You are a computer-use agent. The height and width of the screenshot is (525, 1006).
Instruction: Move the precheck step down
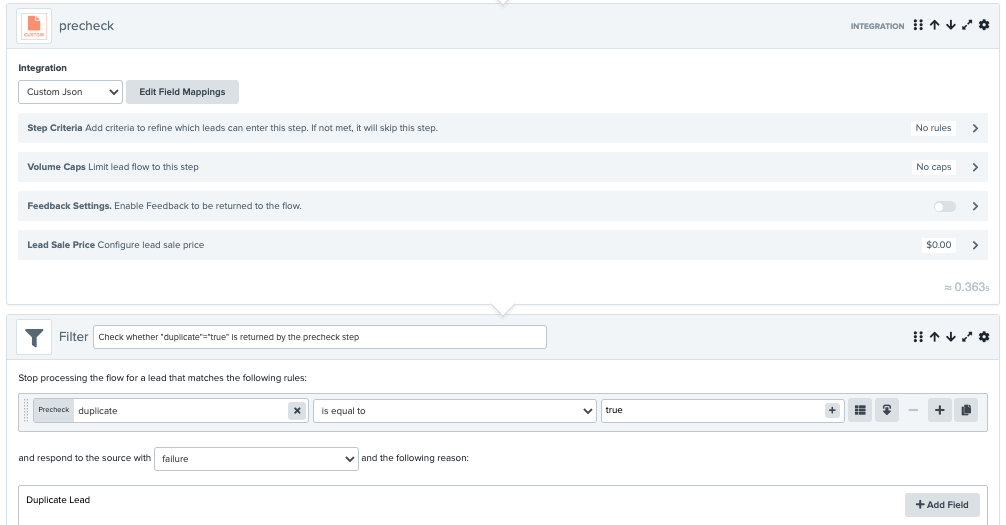[951, 25]
